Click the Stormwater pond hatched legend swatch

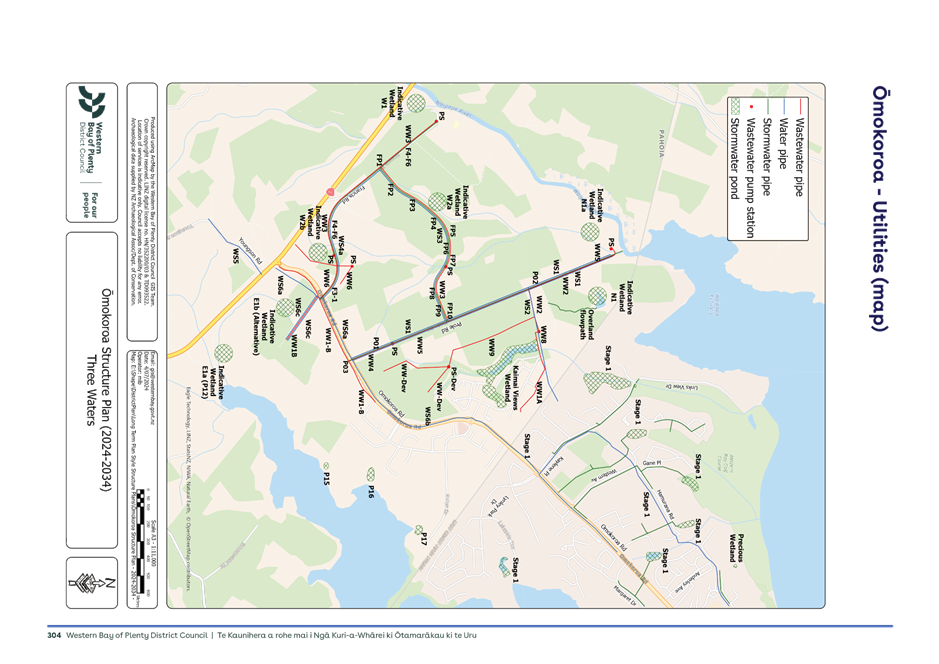735,106
